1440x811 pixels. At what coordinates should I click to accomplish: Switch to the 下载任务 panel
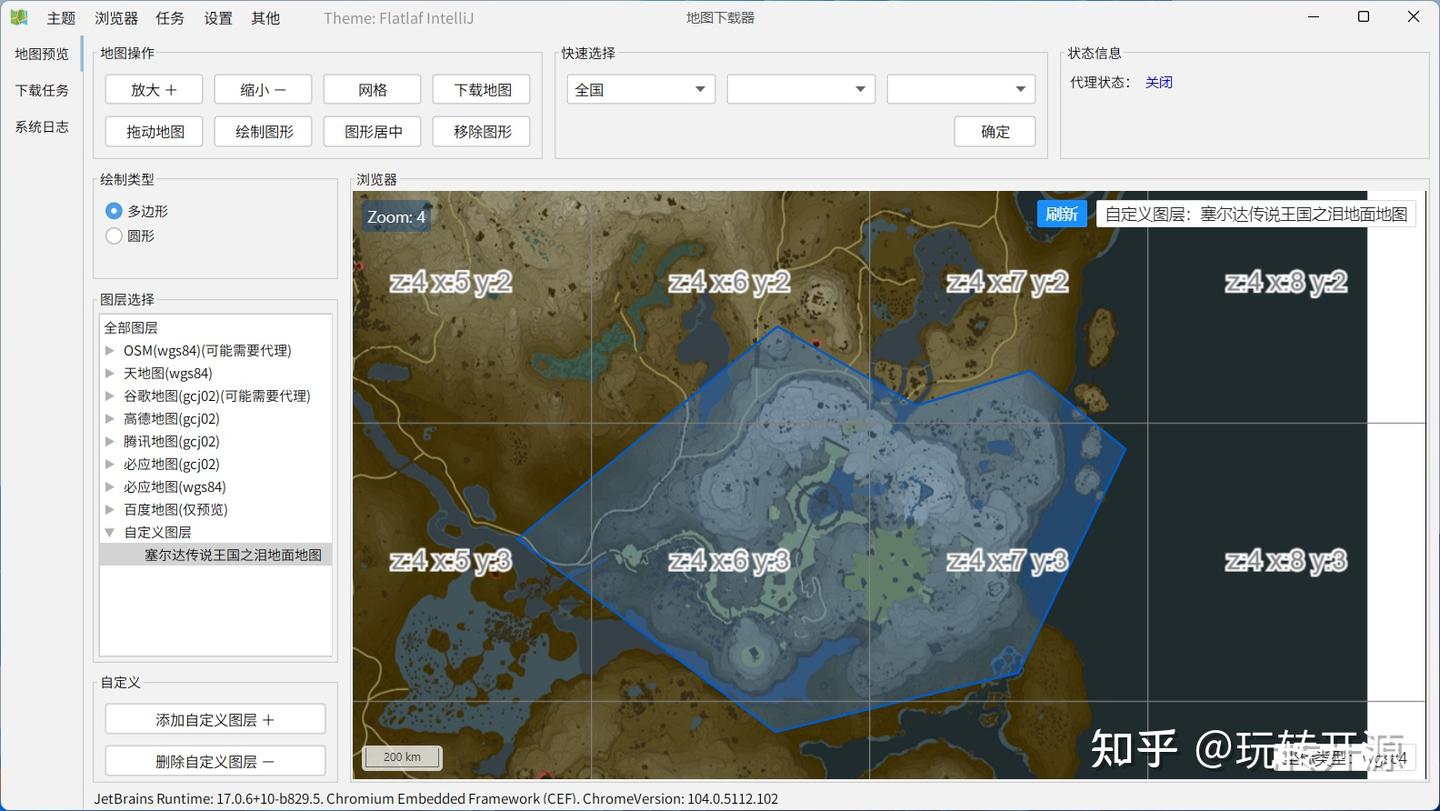[x=42, y=90]
